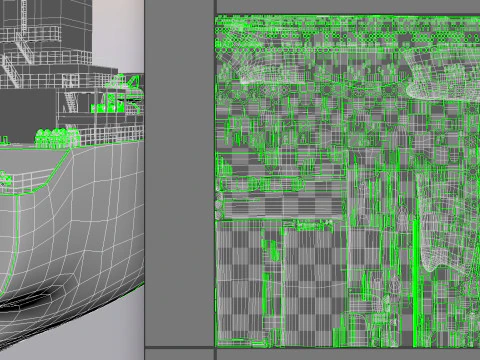Select the ladder at top of the tower
Viewport: 480px width, 360px height.
coord(23,16)
